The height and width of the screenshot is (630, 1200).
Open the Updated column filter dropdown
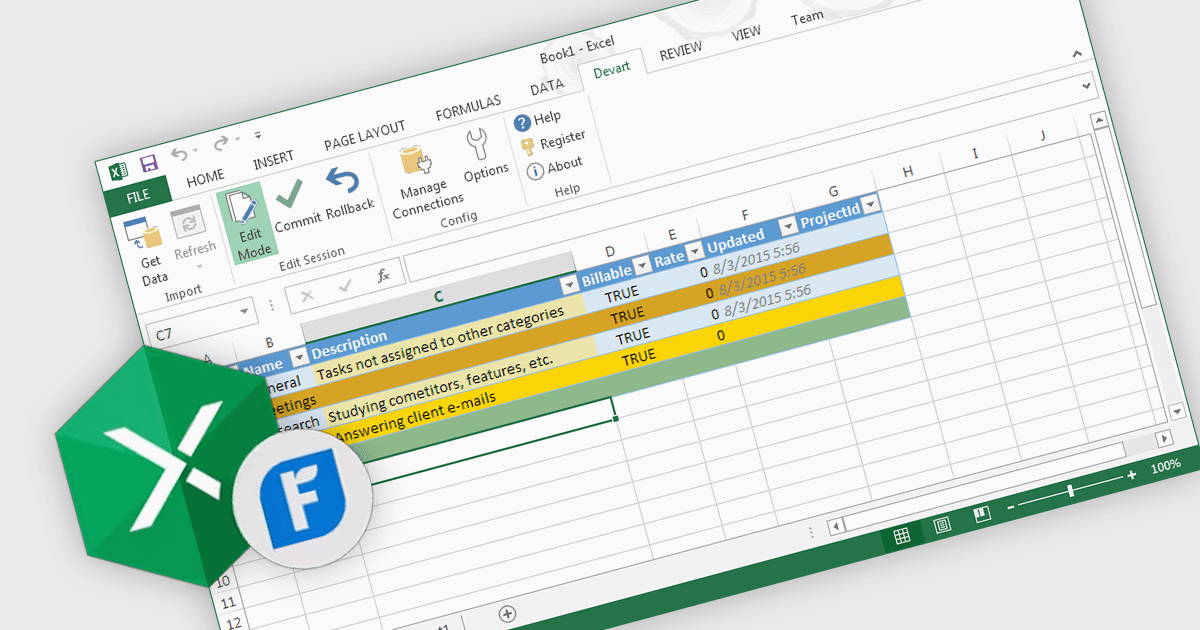coord(787,227)
